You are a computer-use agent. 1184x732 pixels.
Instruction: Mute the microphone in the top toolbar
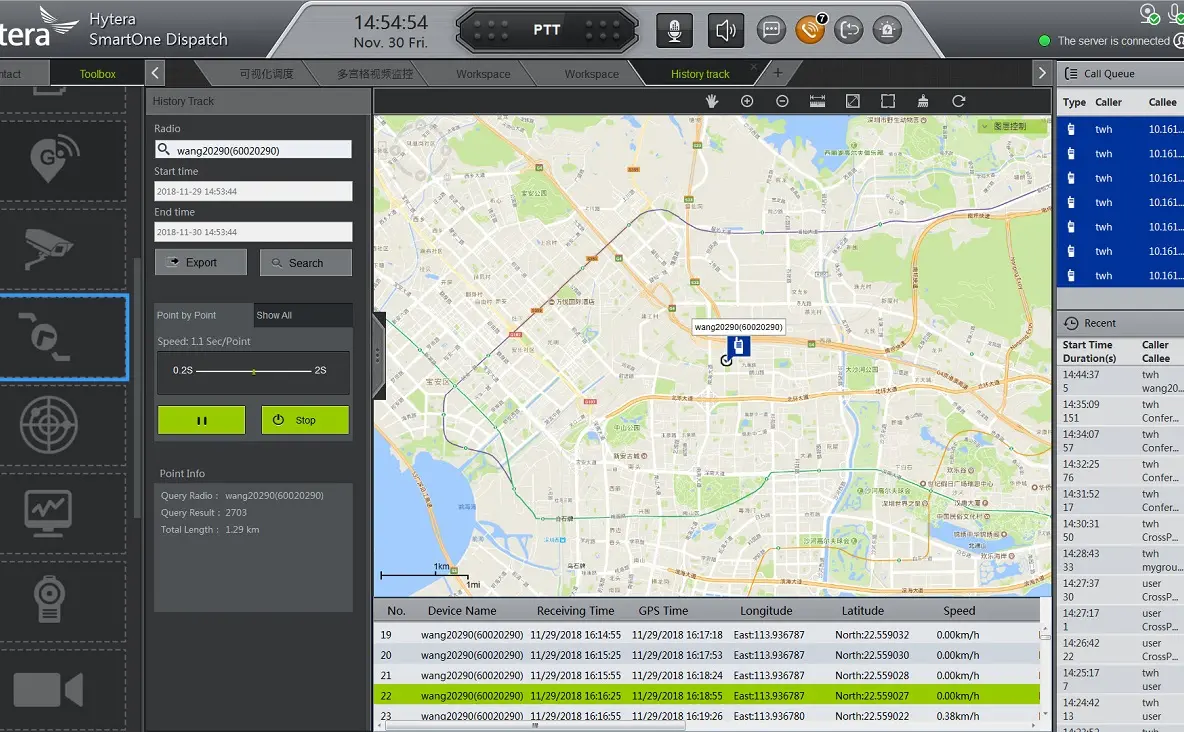674,30
